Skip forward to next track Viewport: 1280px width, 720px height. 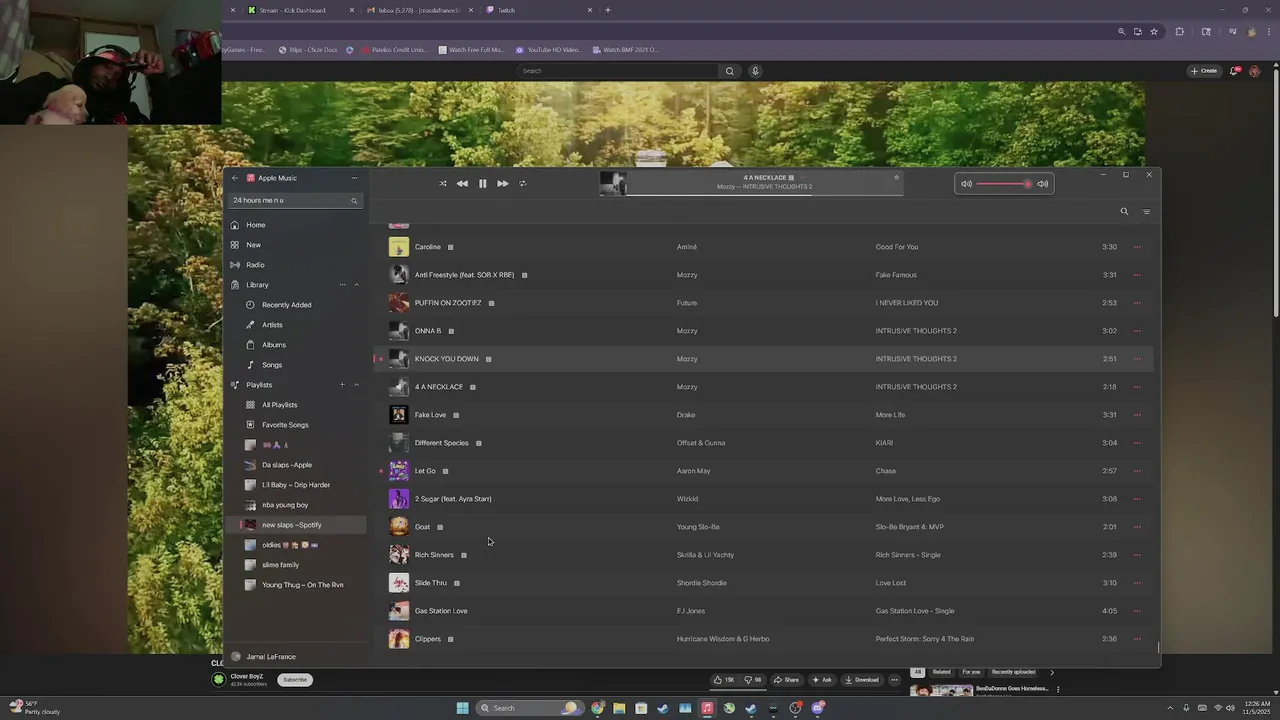pos(502,183)
